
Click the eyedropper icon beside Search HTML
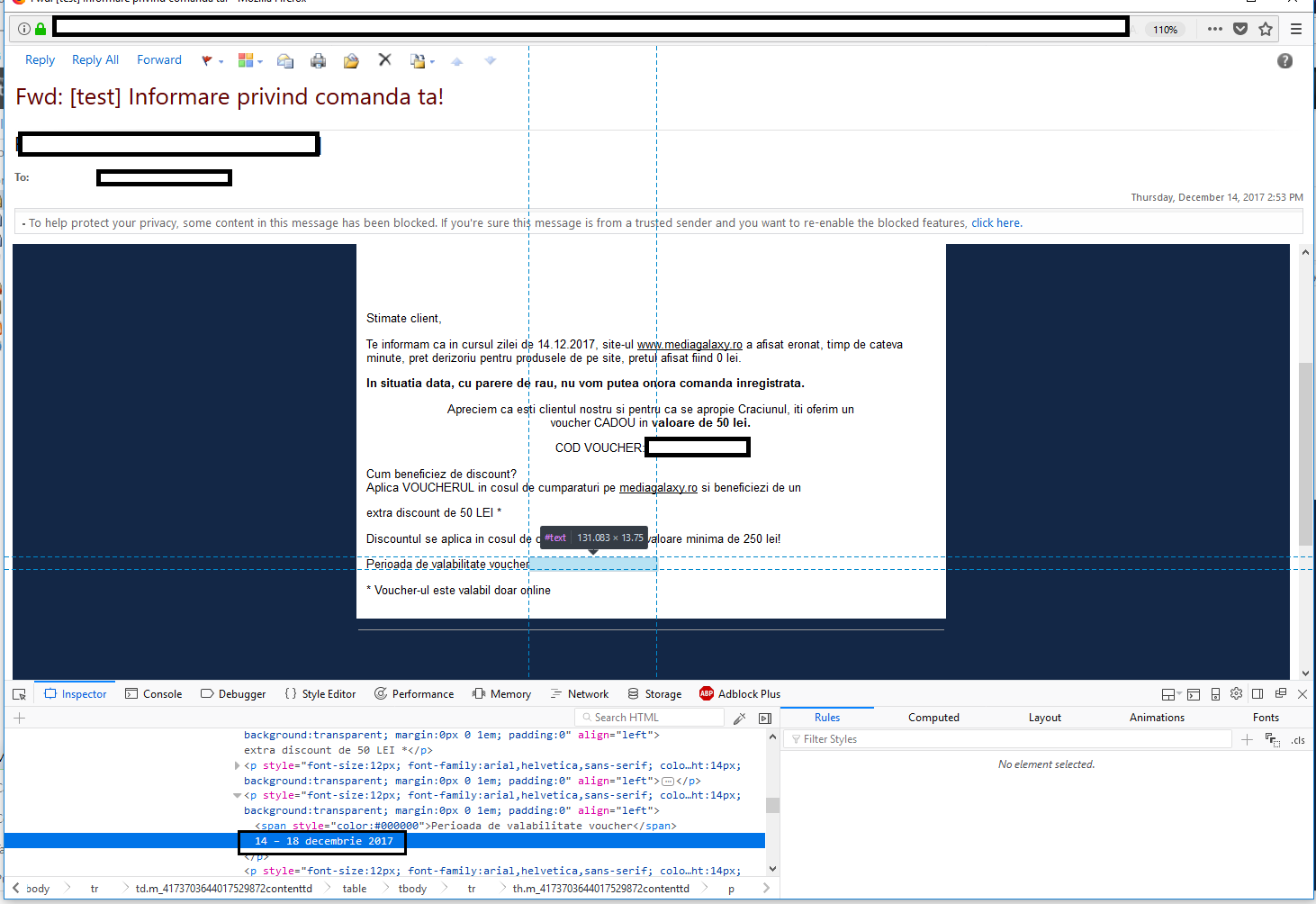coord(739,719)
